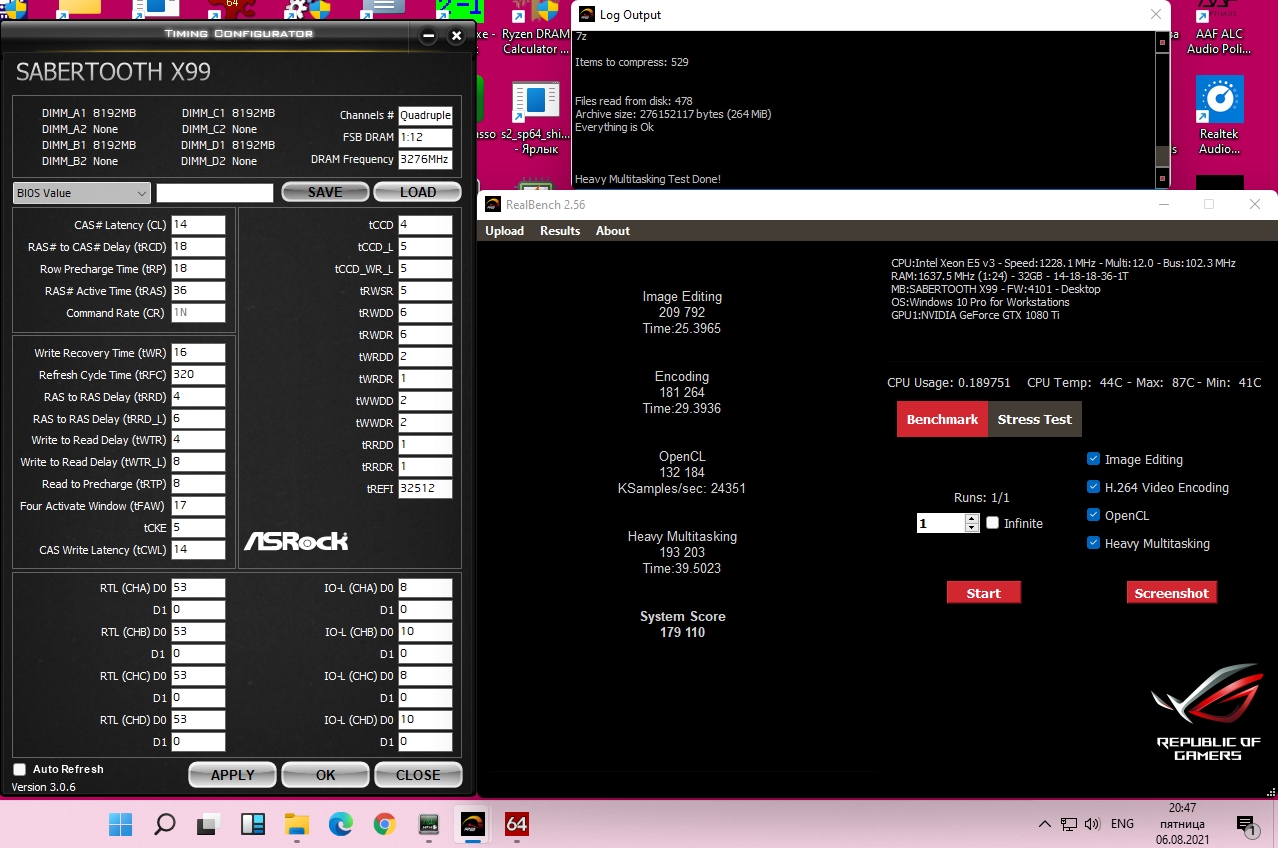Start the RealBench benchmark
Viewport: 1278px width, 848px height.
[984, 593]
